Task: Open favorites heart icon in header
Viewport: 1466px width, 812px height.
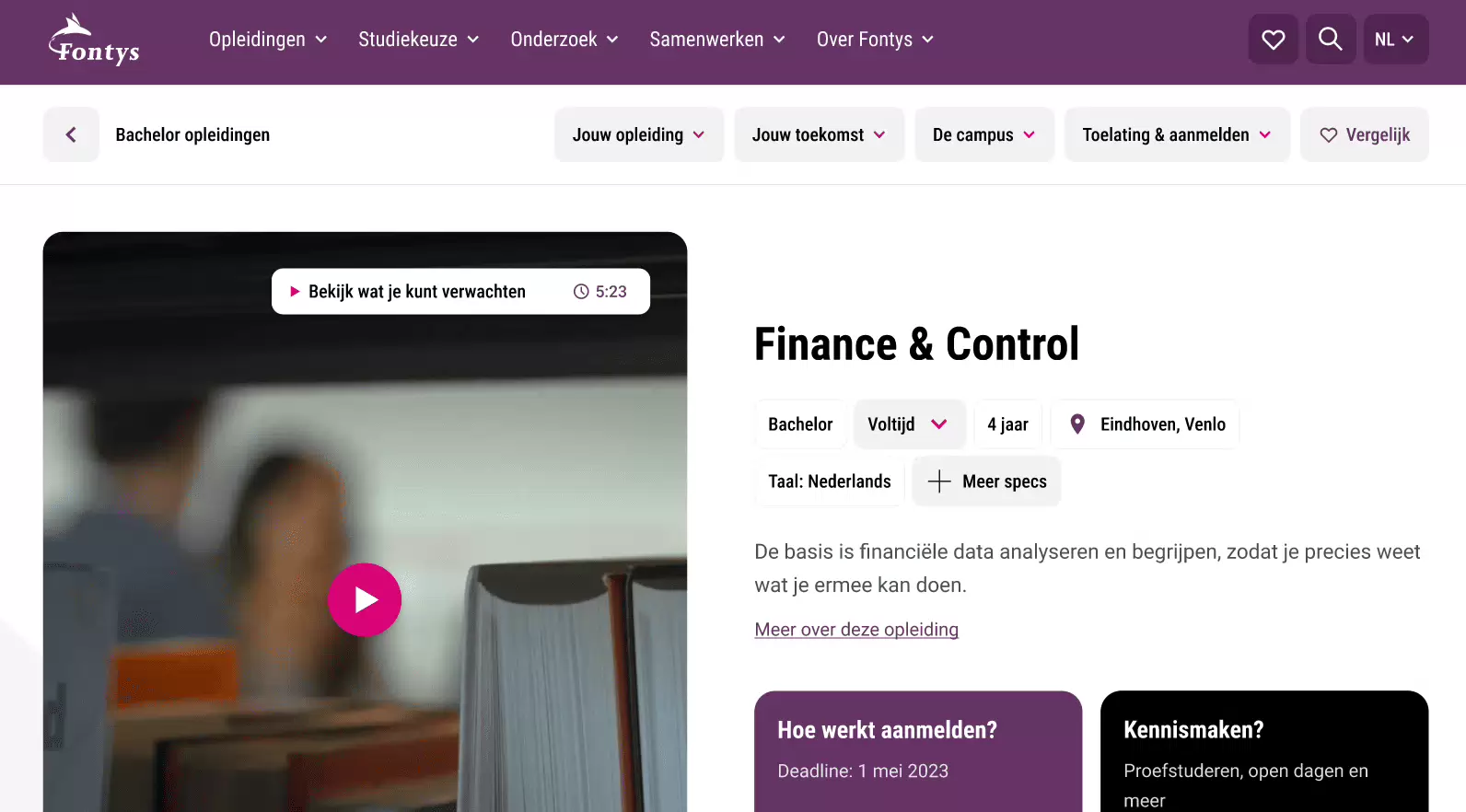Action: click(x=1273, y=40)
